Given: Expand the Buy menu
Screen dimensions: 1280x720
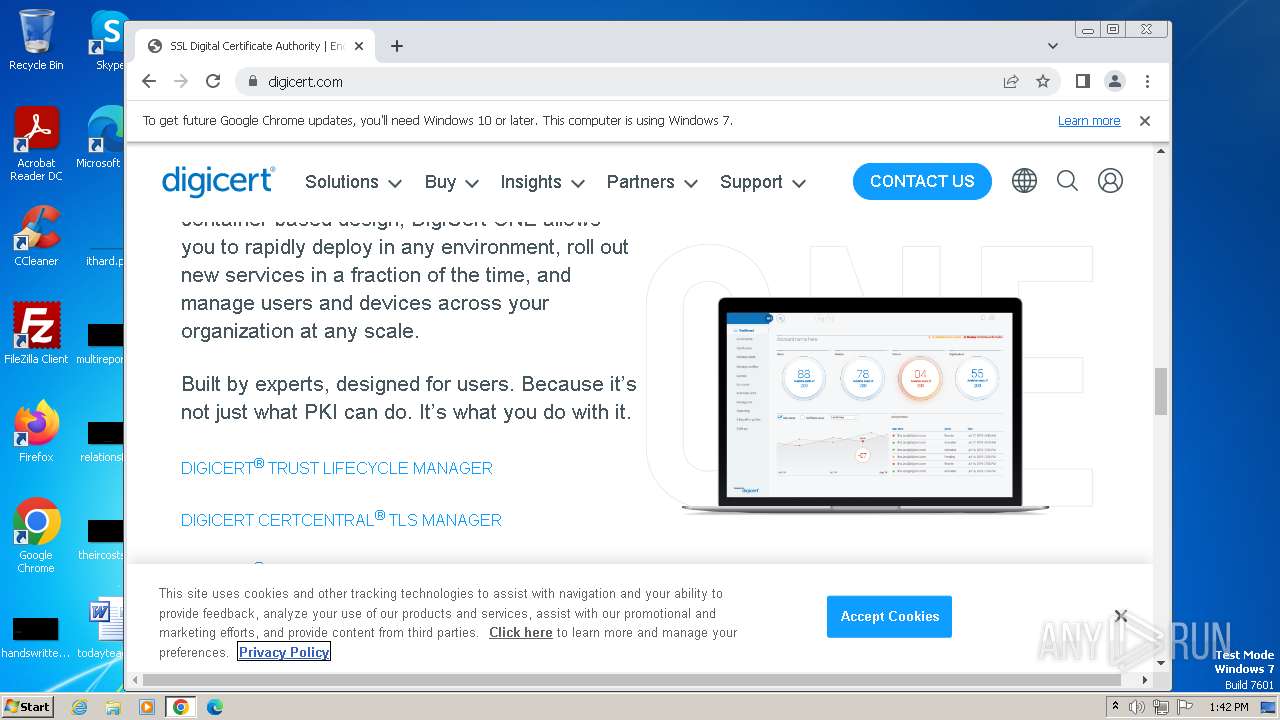Looking at the screenshot, I should tap(452, 182).
